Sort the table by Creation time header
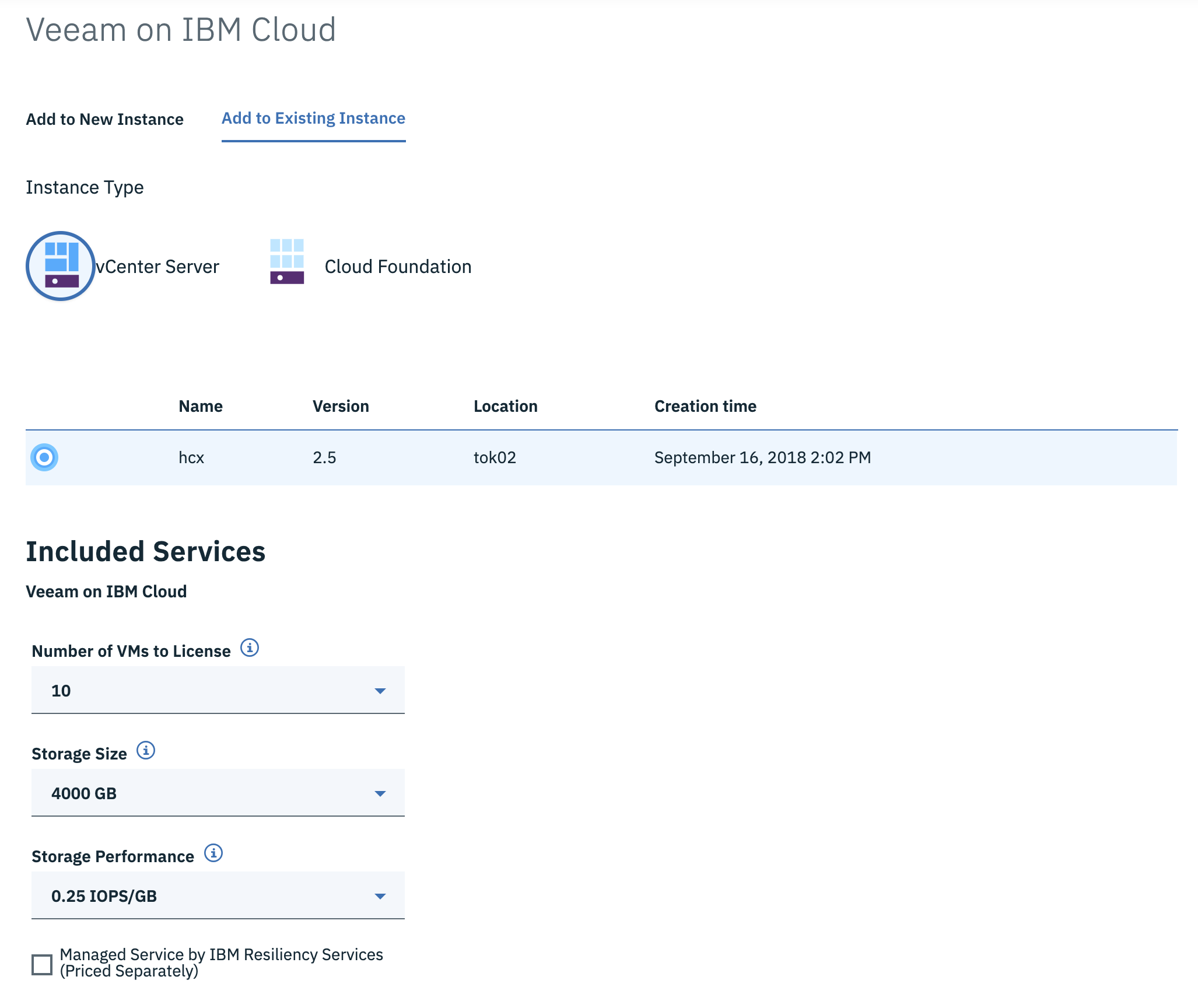 point(705,406)
